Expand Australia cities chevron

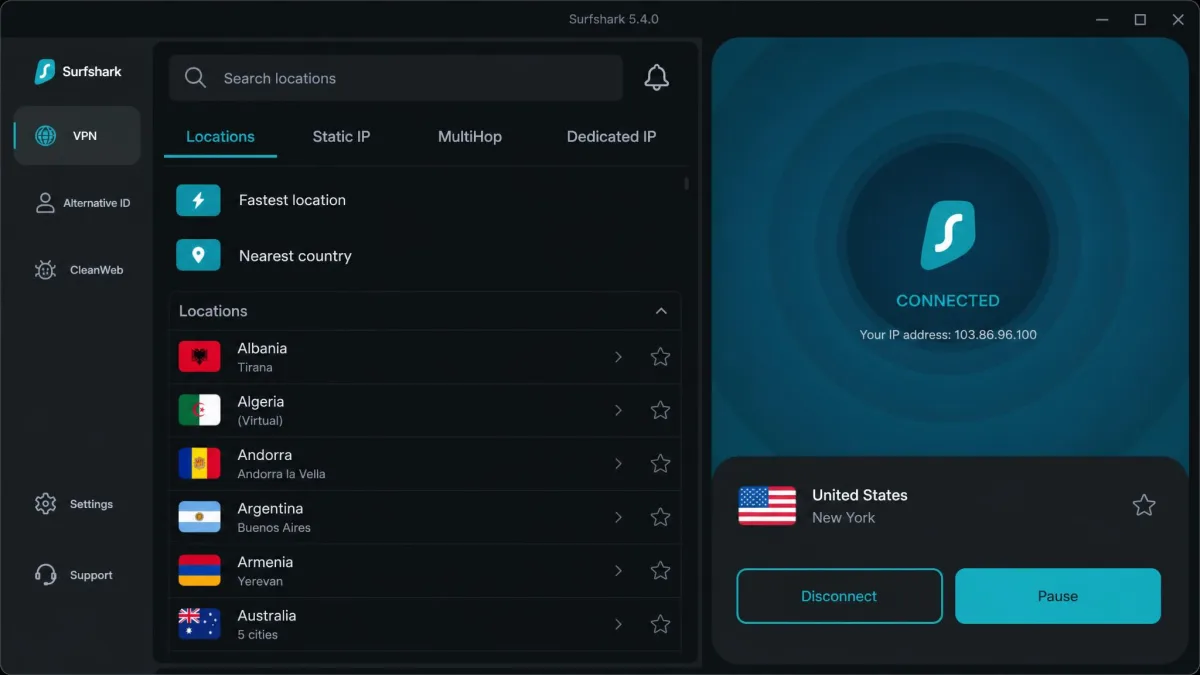click(x=618, y=624)
